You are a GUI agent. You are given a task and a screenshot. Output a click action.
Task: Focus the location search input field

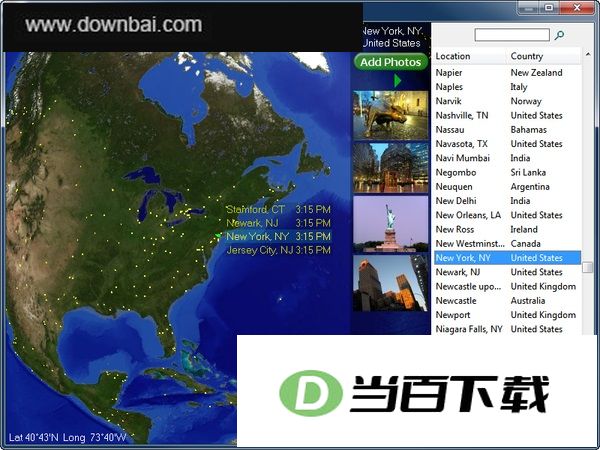[512, 35]
